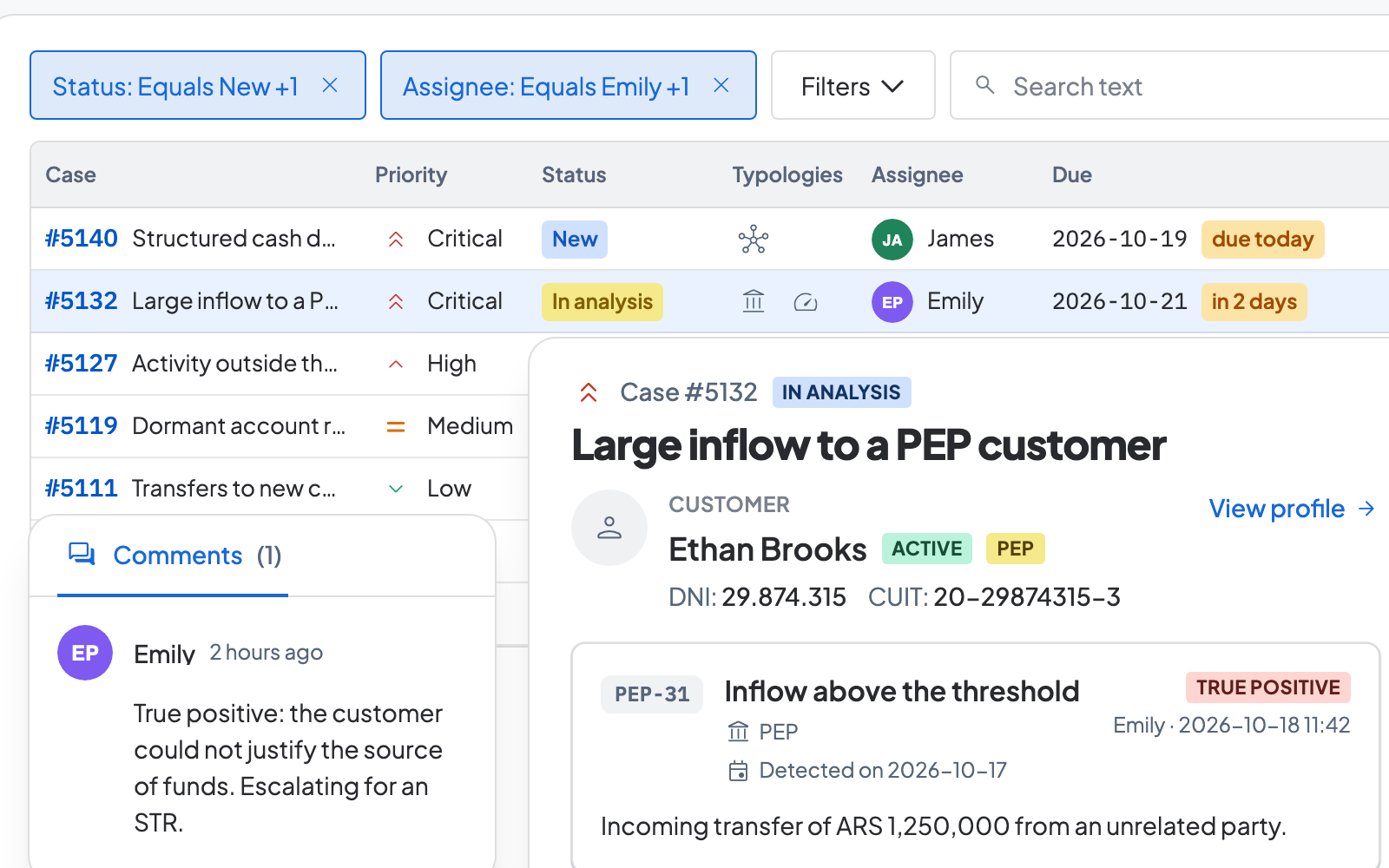Click the In analysis badge in row #5132
The width and height of the screenshot is (1389, 868).
[602, 301]
